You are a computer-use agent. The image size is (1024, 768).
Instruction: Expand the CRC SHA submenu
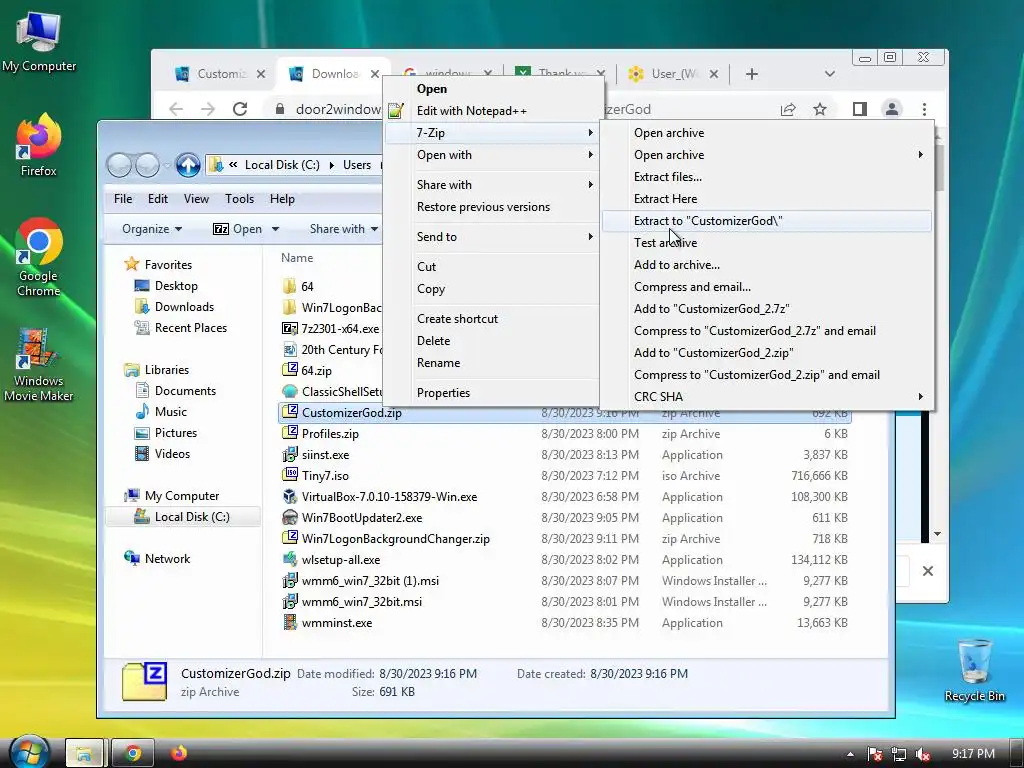tap(767, 396)
